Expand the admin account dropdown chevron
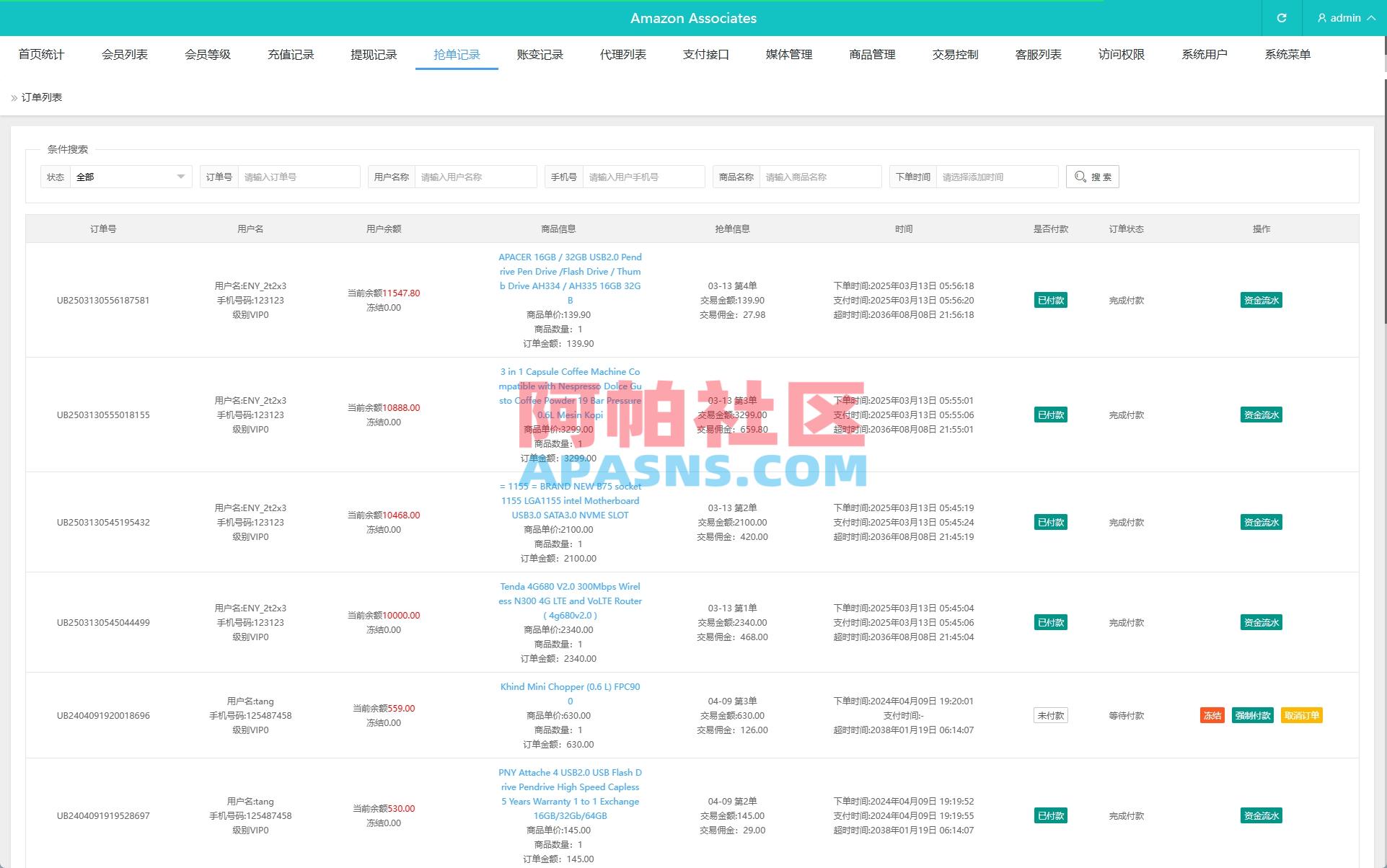1387x868 pixels. (x=1372, y=18)
